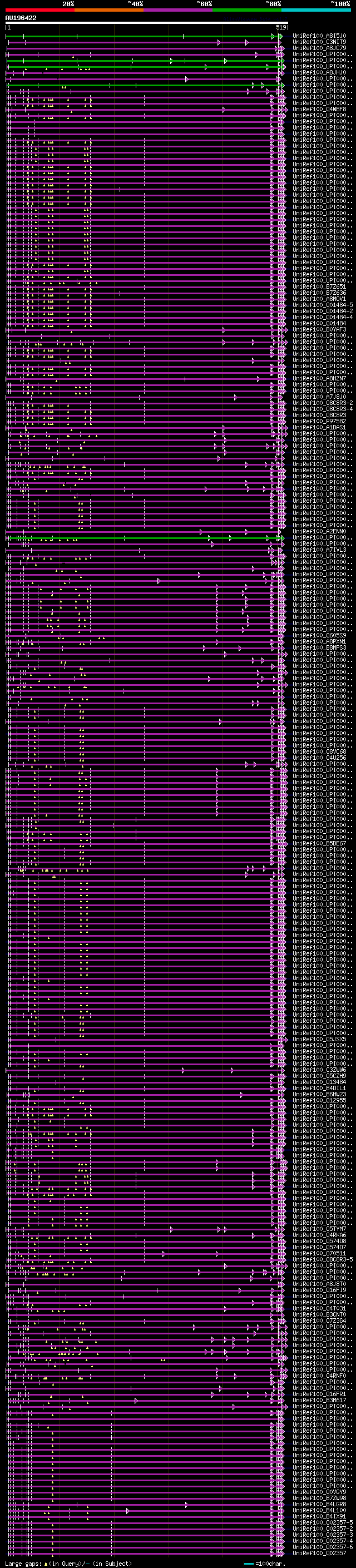Screen dimensions: 356x1568
Task: Click the green ~80% identity legend bar
Action: pyautogui.click(x=247, y=10)
